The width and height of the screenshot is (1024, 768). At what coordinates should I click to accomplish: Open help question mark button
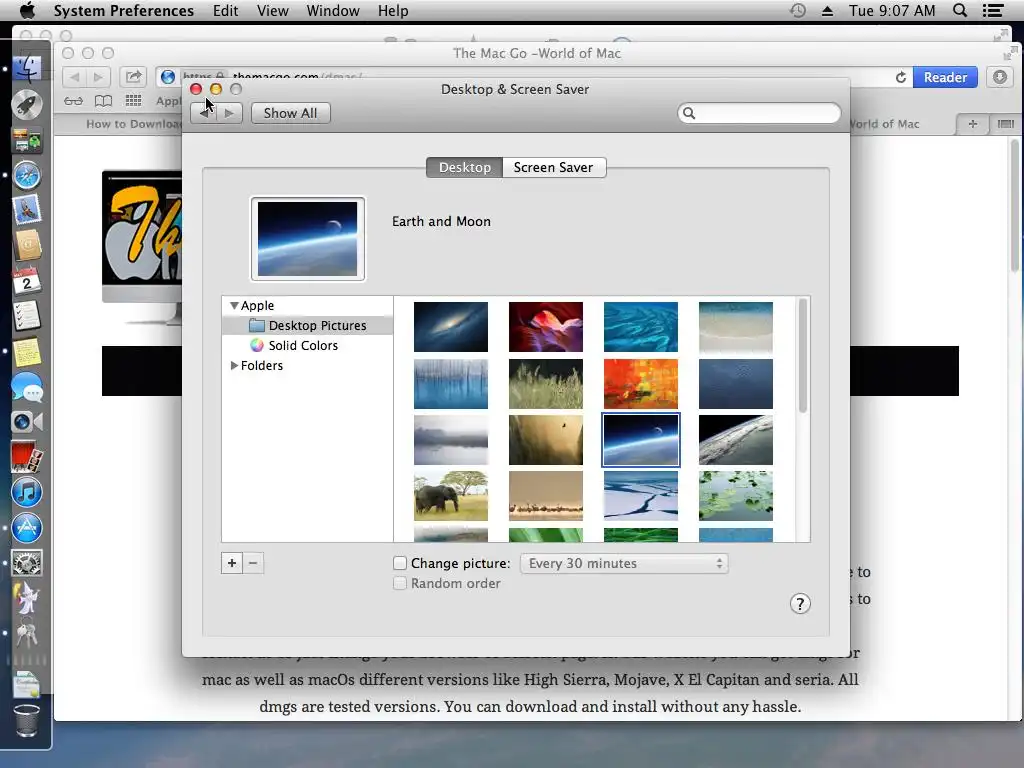[x=800, y=603]
